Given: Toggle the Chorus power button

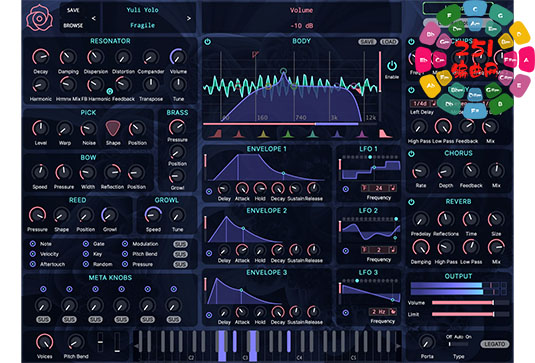Looking at the screenshot, I should [x=411, y=154].
